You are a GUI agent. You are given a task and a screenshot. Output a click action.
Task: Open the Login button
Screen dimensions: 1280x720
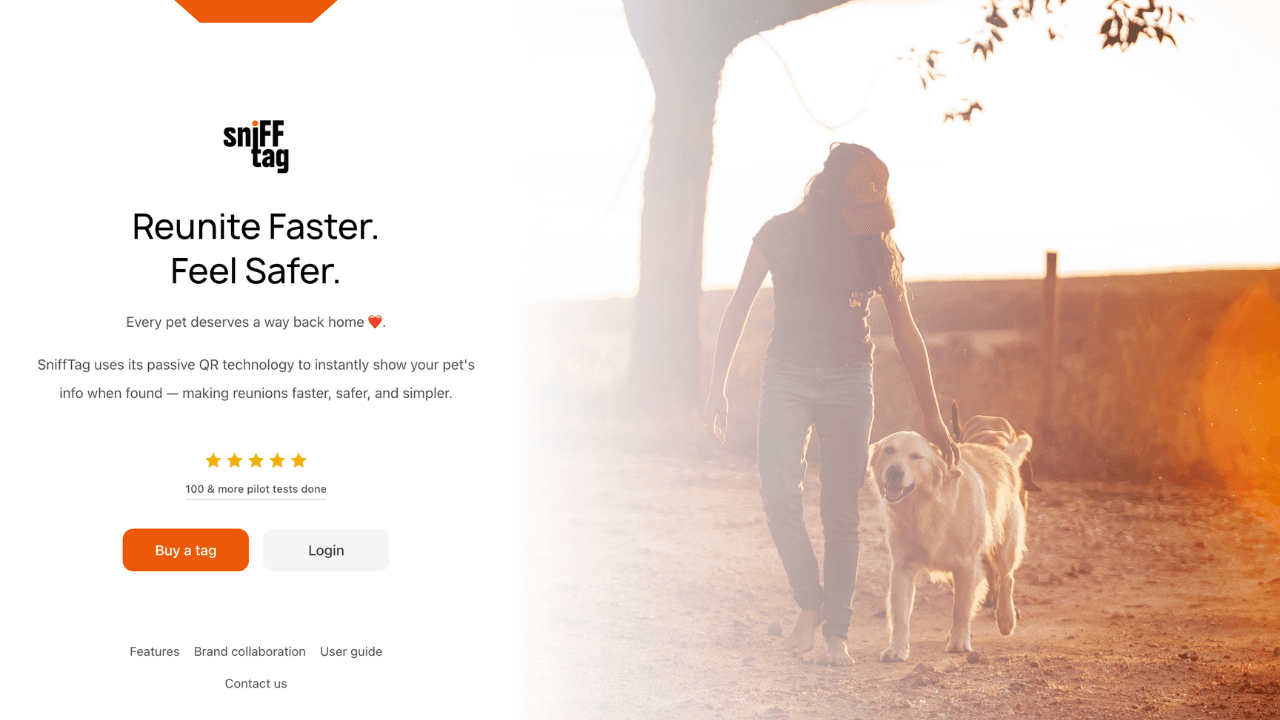326,550
